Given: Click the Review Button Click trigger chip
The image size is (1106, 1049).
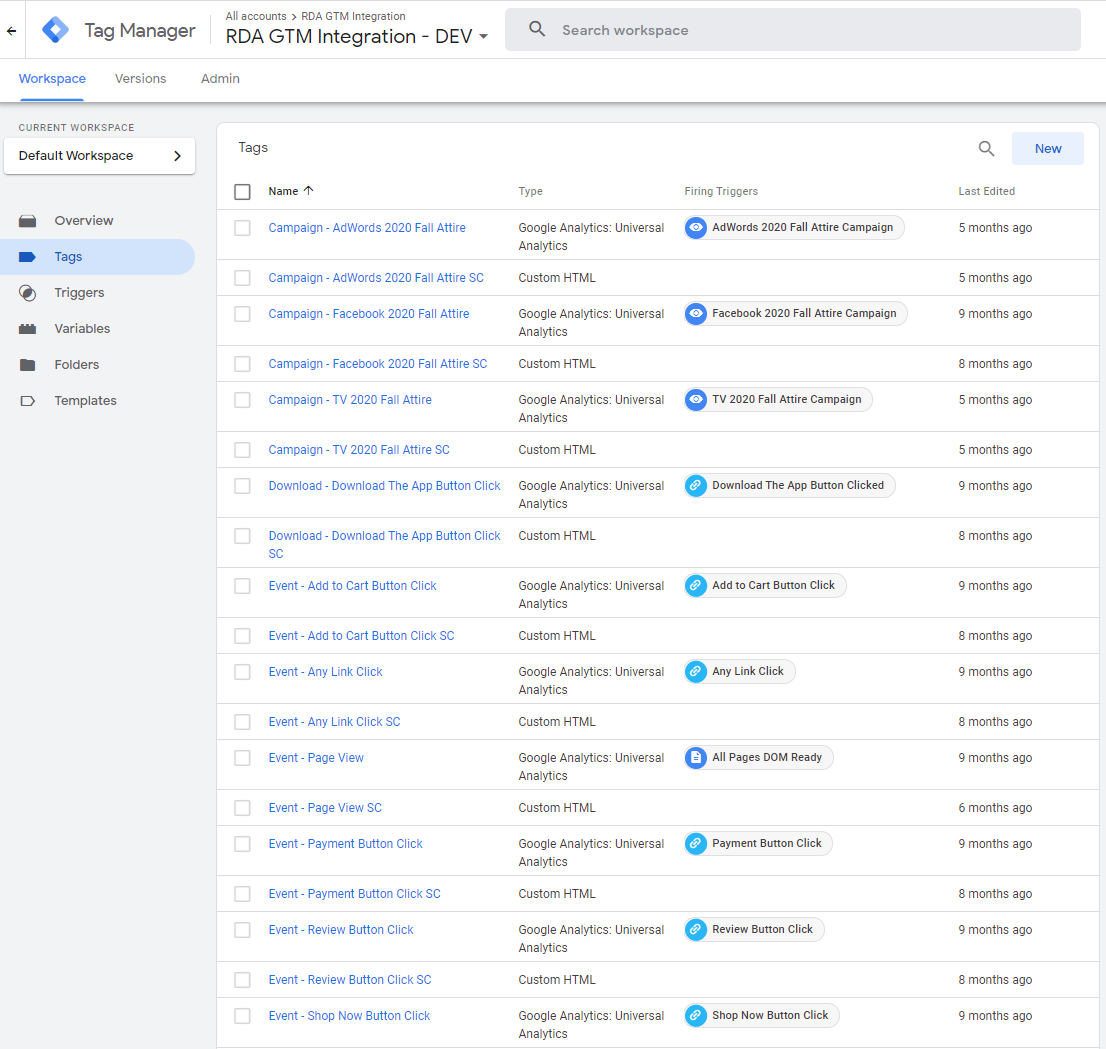Looking at the screenshot, I should [754, 930].
